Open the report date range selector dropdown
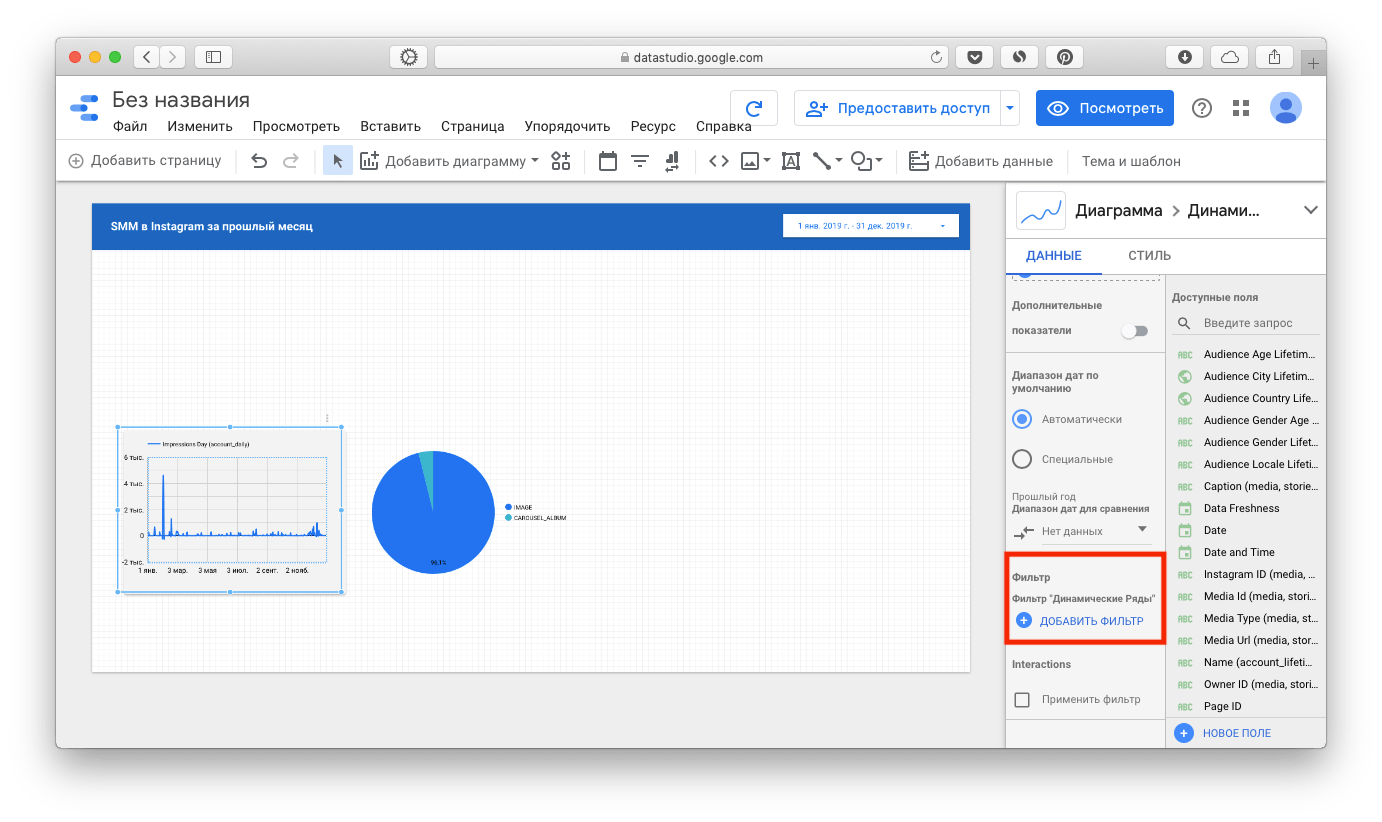Screen dimensions: 1382x822 pyautogui.click(x=870, y=226)
